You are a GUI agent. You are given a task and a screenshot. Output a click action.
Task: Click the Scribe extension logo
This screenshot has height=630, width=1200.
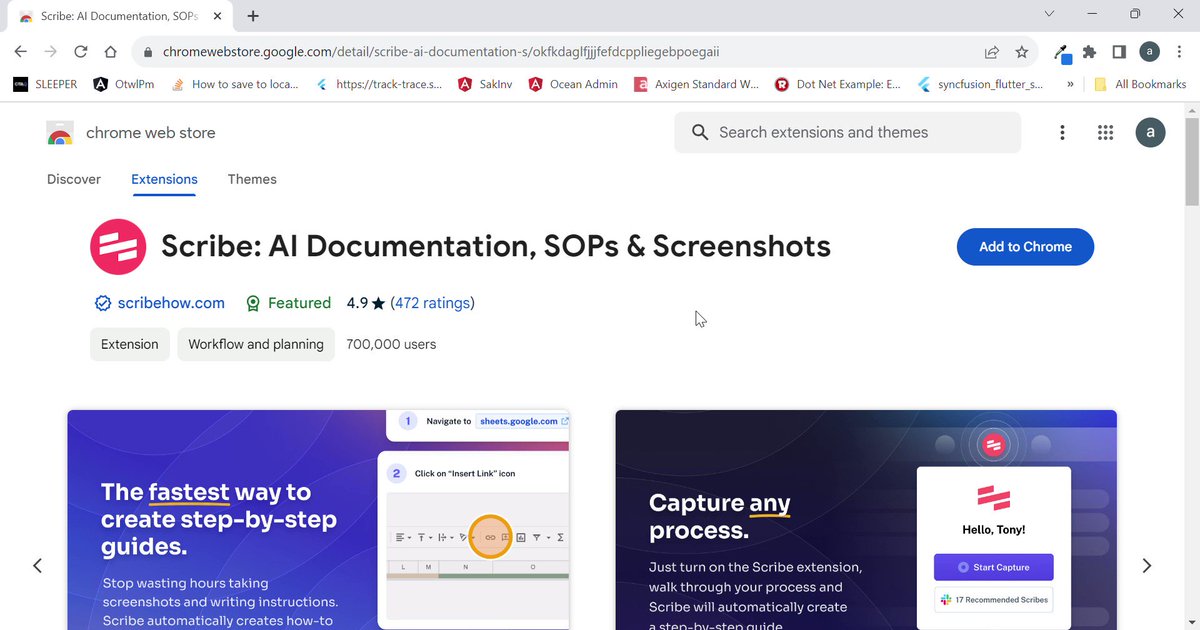(118, 246)
